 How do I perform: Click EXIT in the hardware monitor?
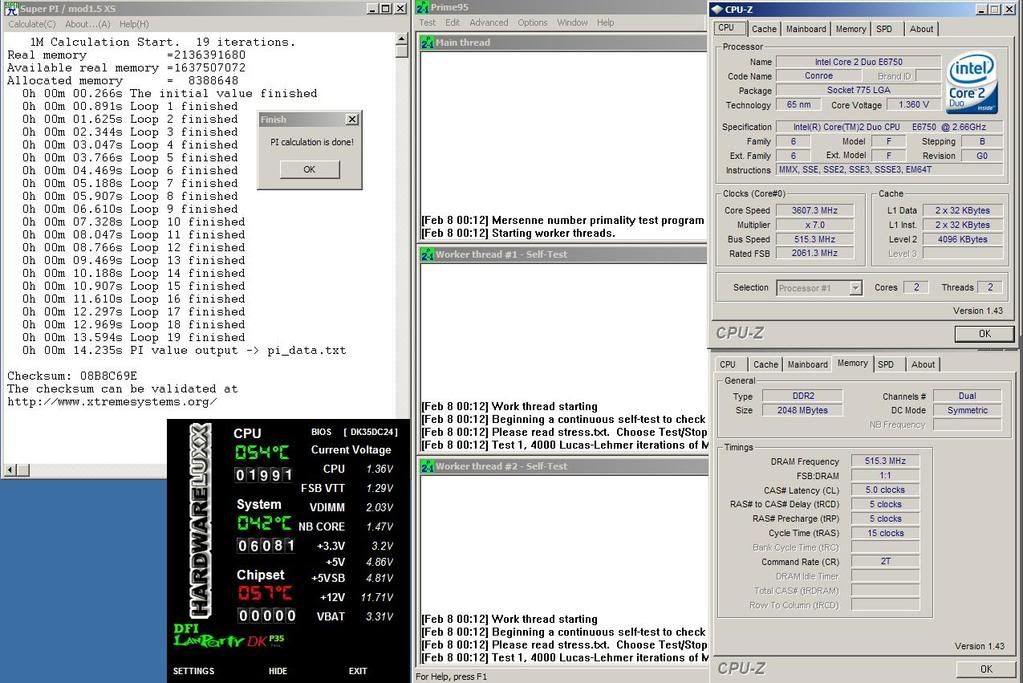point(358,671)
